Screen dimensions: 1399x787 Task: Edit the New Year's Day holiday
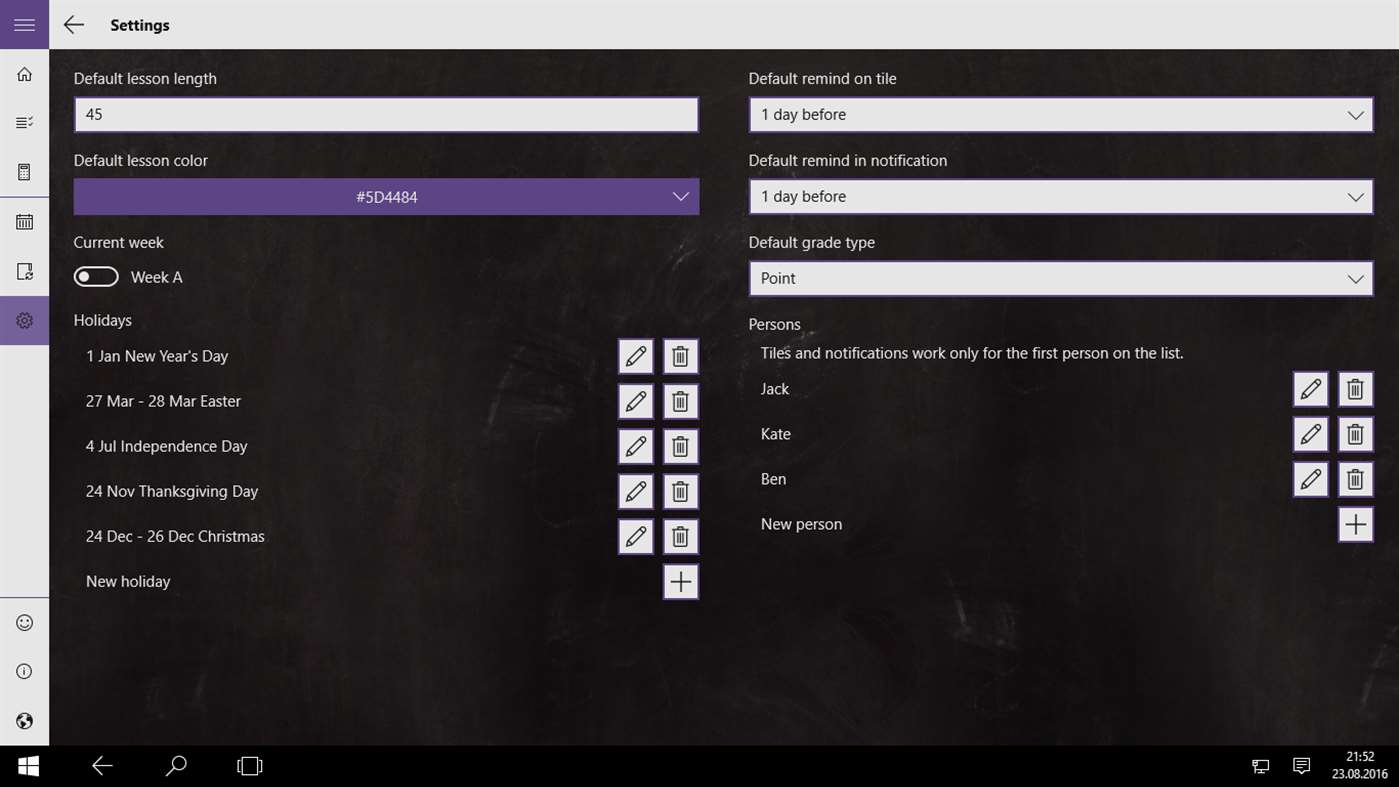[636, 356]
